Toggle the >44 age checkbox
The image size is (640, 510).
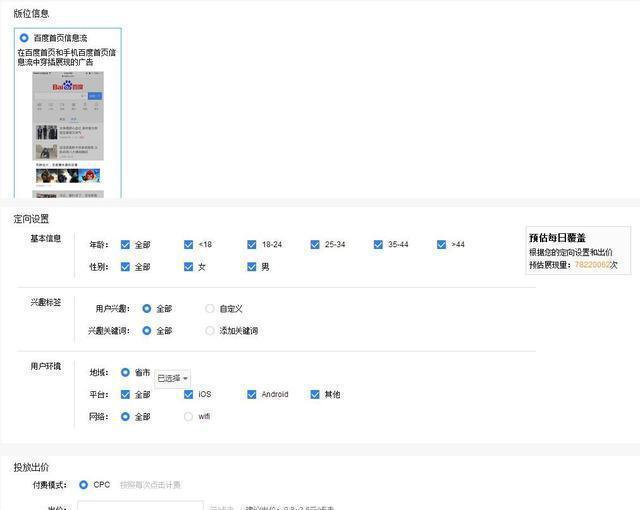pyautogui.click(x=441, y=244)
